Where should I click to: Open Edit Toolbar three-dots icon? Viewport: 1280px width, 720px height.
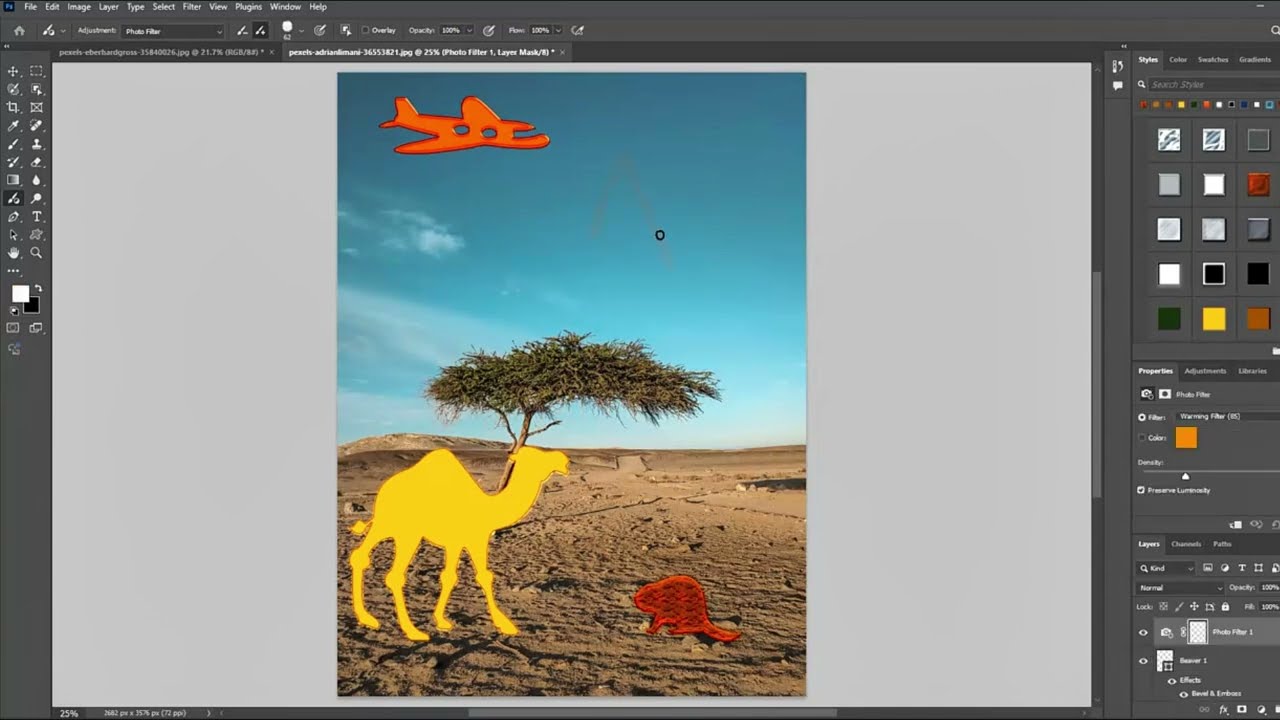[14, 271]
